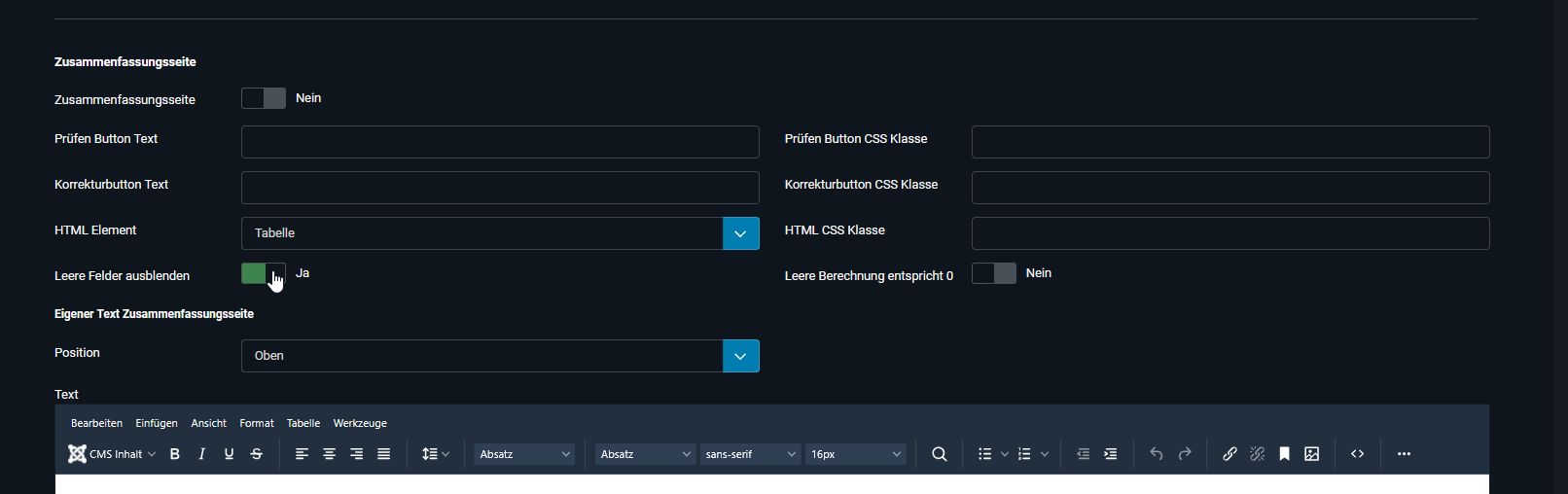Enable the Zusammenfassungsseite toggle
The height and width of the screenshot is (494, 1568).
[x=263, y=98]
